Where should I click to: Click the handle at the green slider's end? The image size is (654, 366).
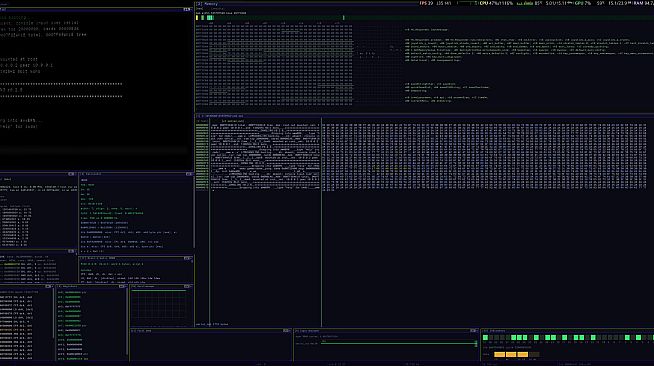coord(475,343)
